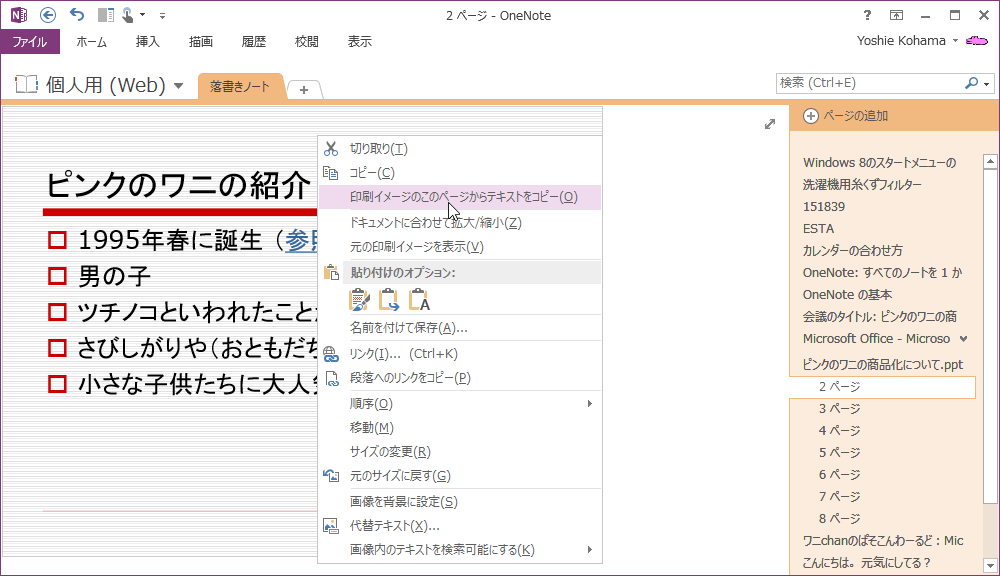Select 印刷イメージのこのページからテキストをコピー
Screen dimensions: 1000x576
(x=459, y=197)
